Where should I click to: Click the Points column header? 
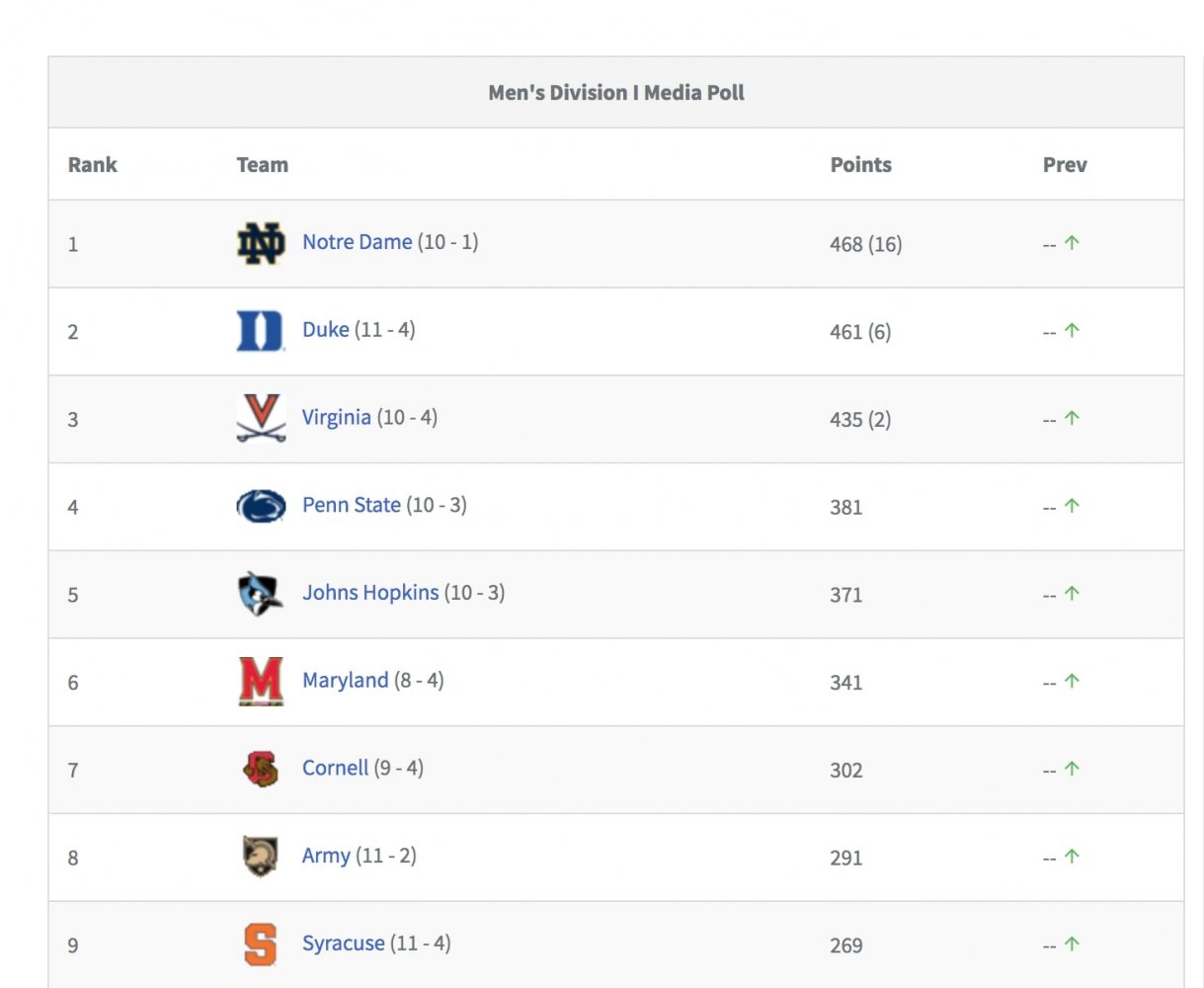click(860, 165)
